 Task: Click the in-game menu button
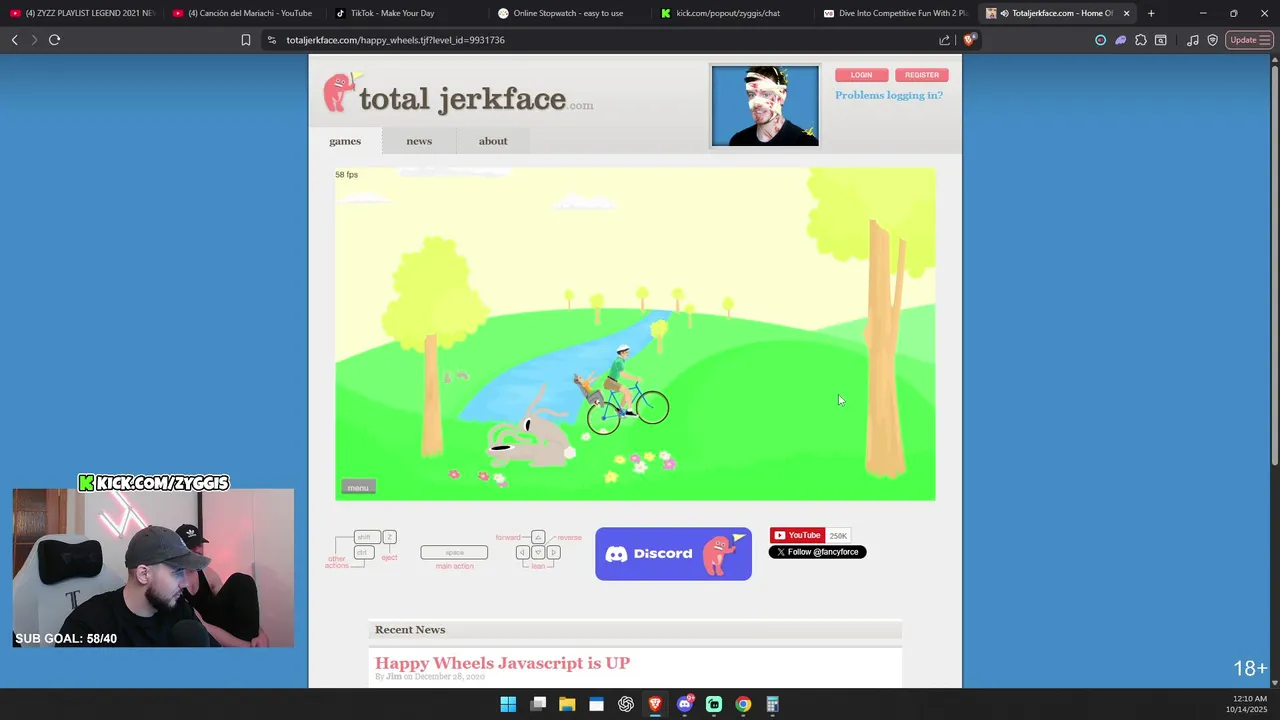[x=358, y=487]
